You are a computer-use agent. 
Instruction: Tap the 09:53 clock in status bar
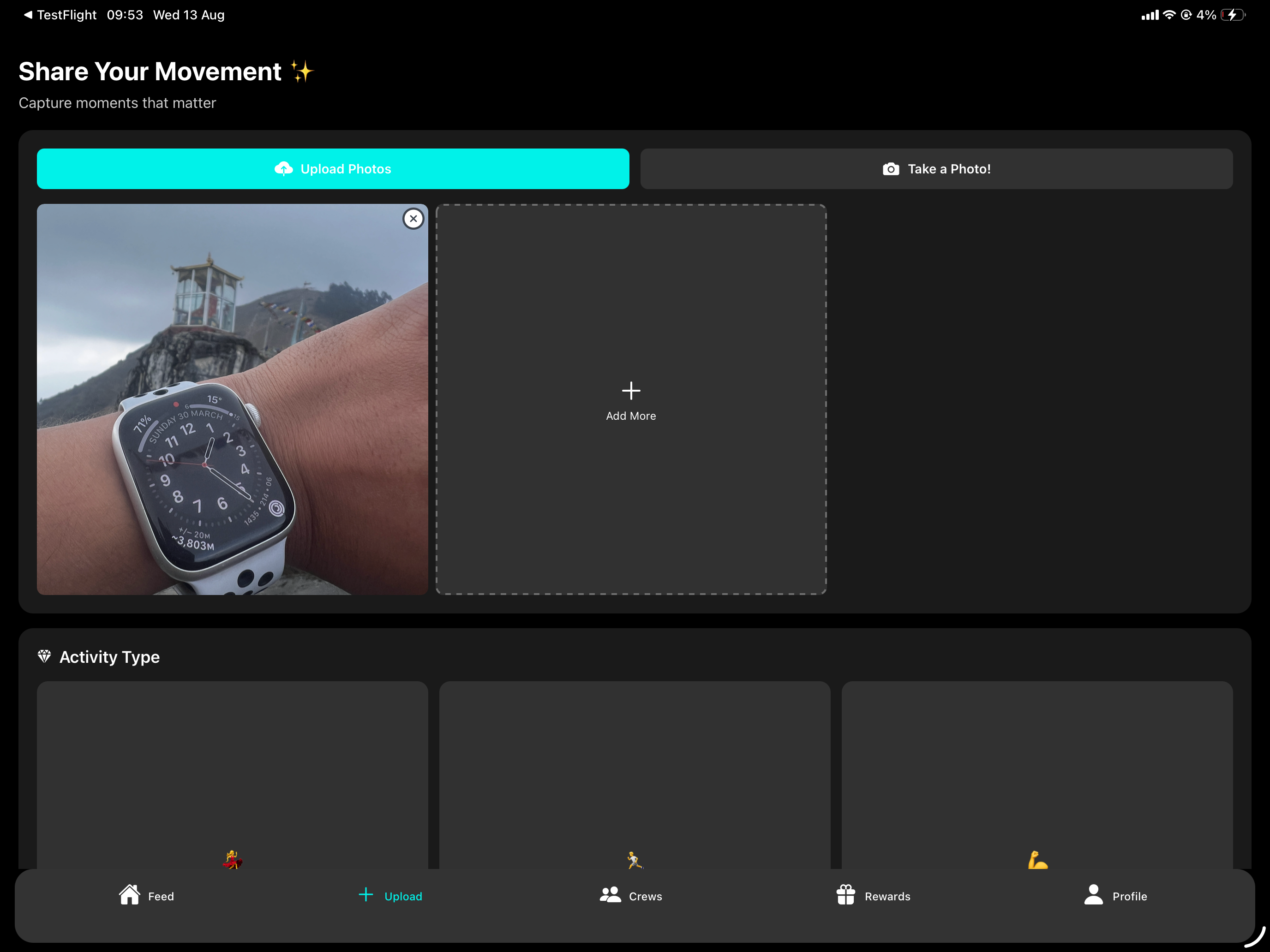click(125, 15)
